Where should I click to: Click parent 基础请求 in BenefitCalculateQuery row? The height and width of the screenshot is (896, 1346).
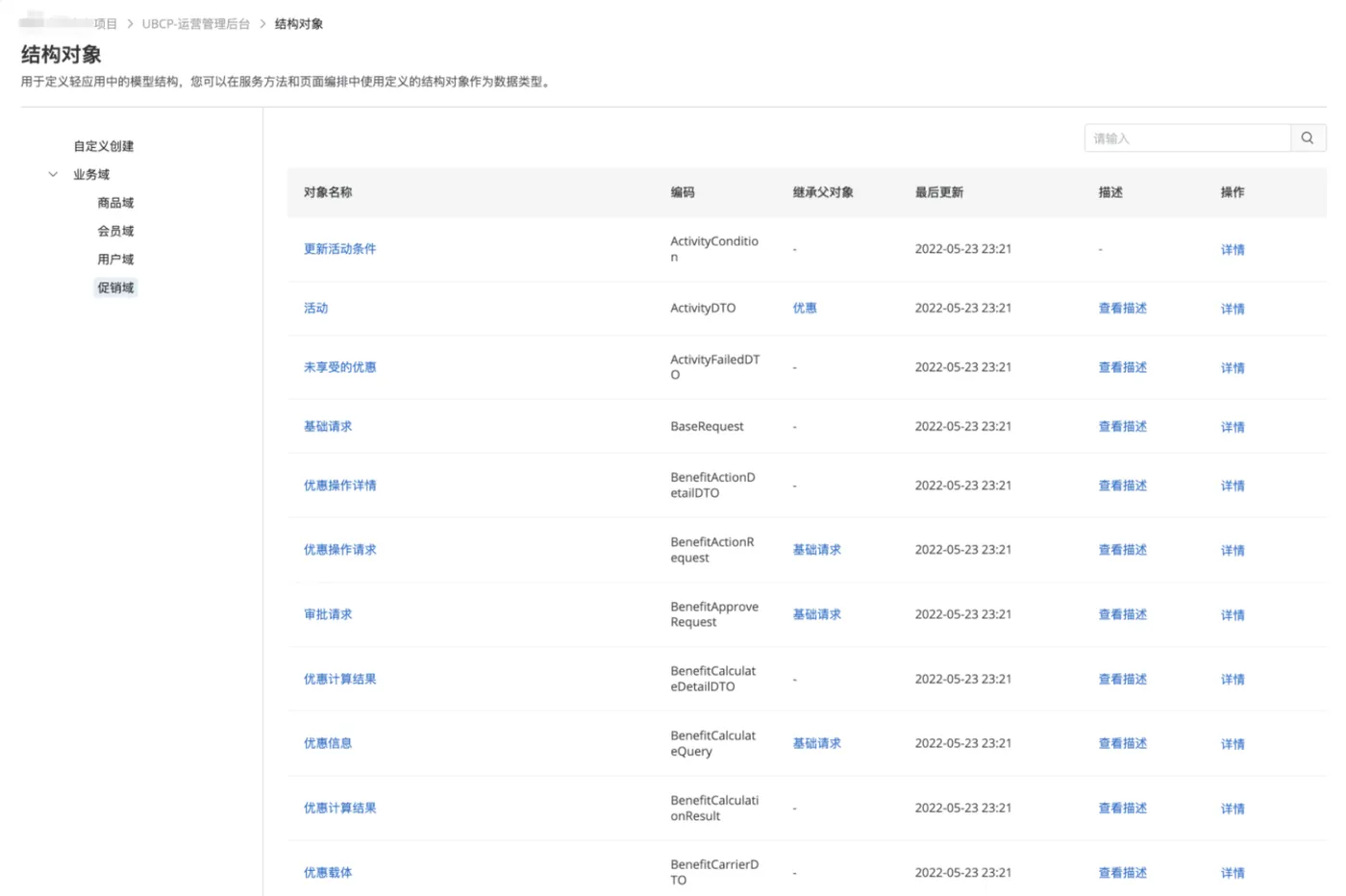pos(816,743)
